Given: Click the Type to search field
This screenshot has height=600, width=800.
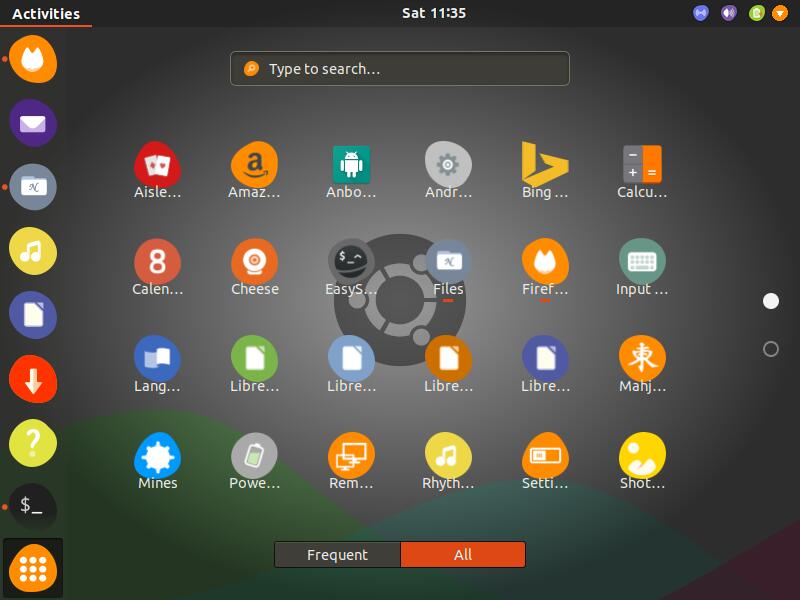Looking at the screenshot, I should [x=399, y=68].
